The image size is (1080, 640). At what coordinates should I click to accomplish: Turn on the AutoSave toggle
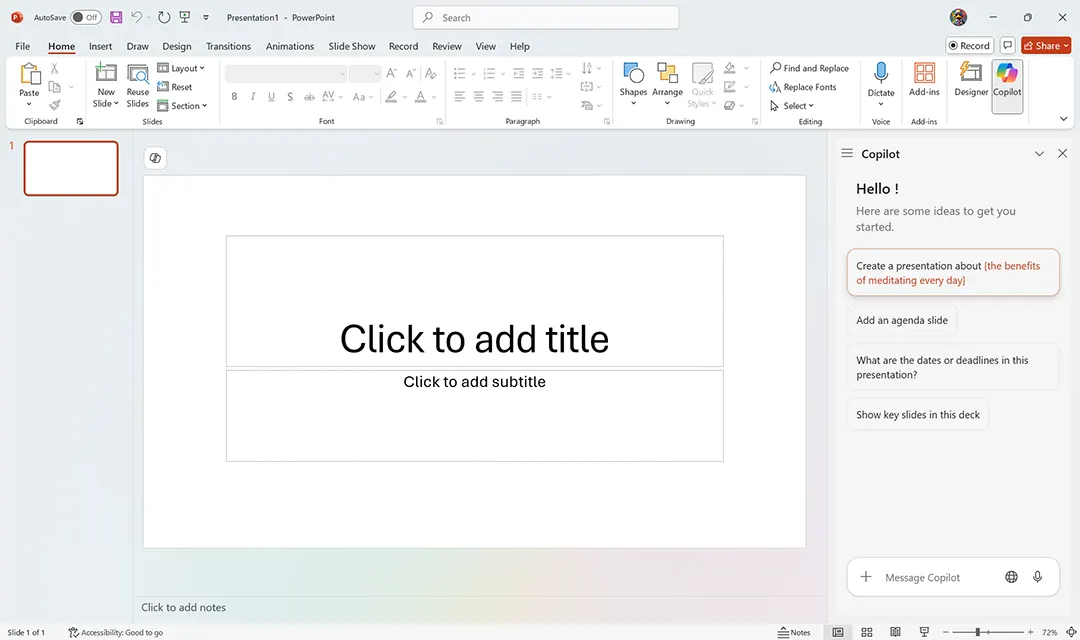86,17
